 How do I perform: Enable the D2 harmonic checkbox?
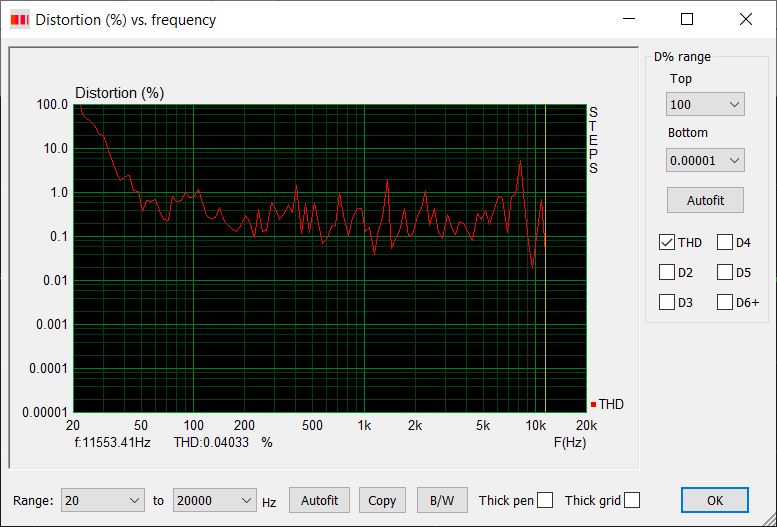(667, 272)
